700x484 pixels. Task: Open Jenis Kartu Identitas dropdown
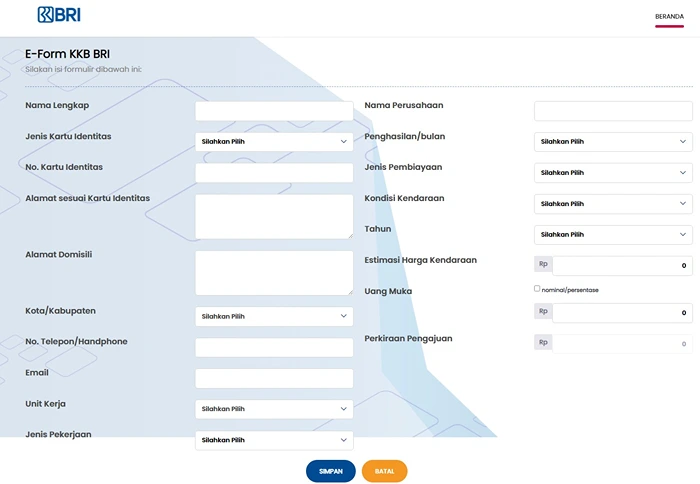tap(274, 142)
